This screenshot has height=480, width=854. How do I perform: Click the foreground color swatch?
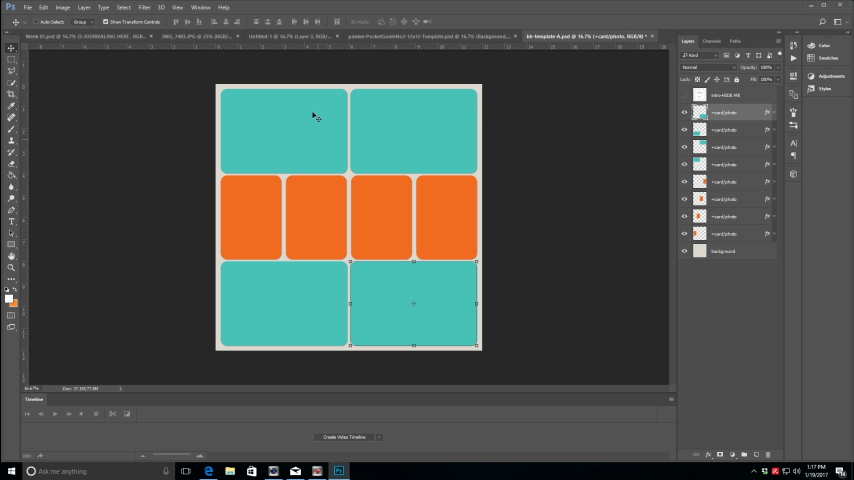pyautogui.click(x=8, y=299)
